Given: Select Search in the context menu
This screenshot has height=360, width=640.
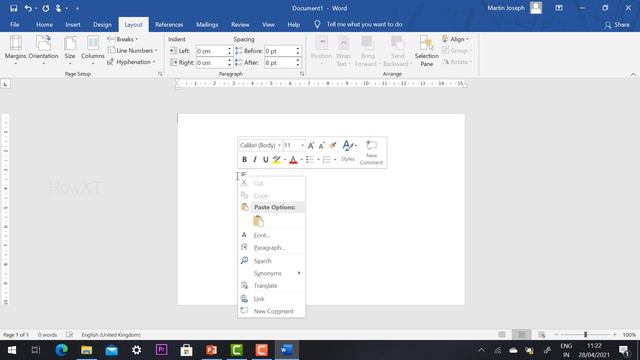Looking at the screenshot, I should (x=271, y=260).
